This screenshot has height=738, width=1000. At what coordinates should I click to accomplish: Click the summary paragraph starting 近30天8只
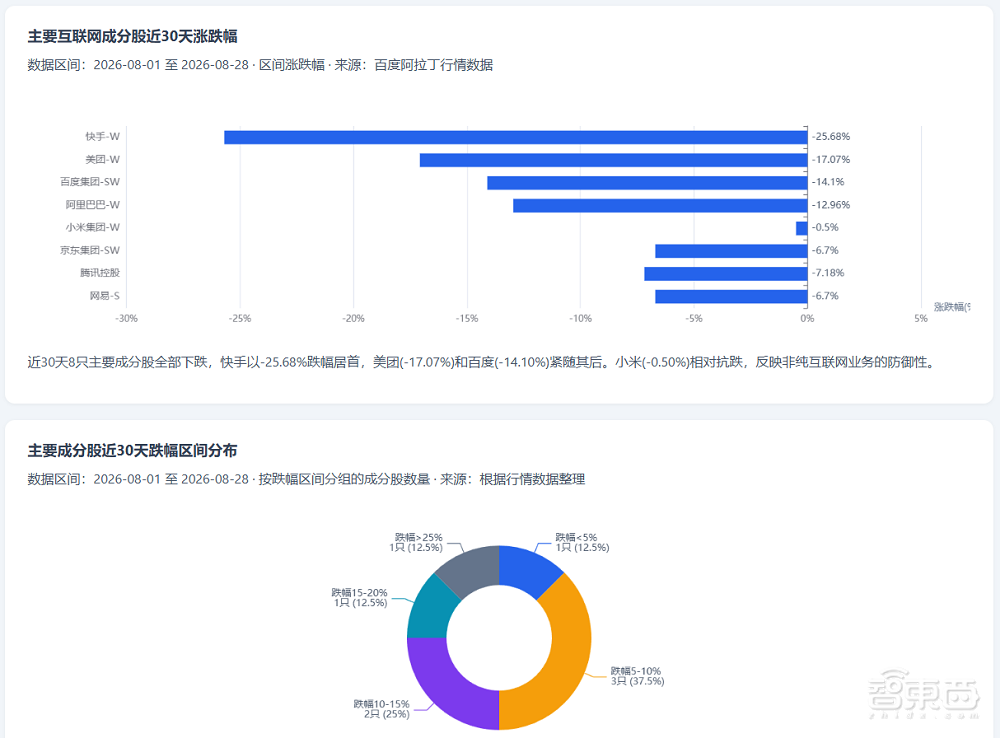click(x=483, y=362)
